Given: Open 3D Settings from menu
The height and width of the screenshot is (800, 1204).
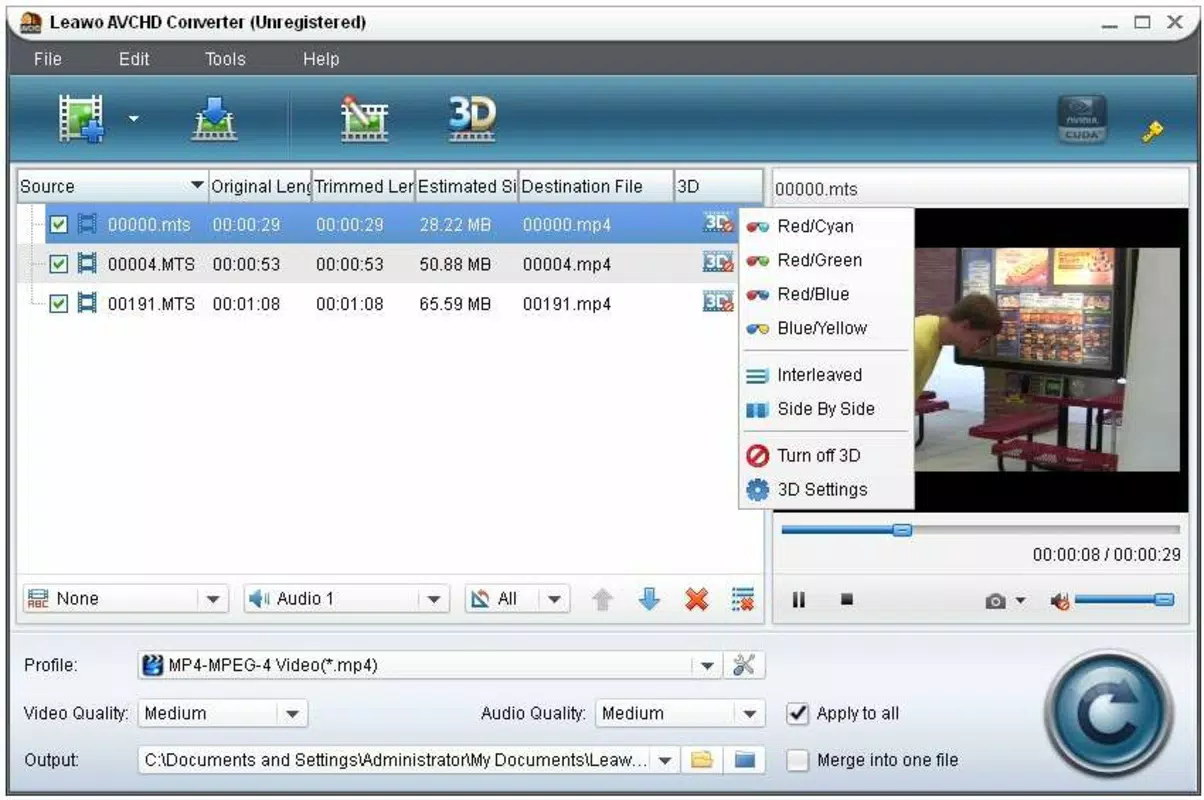Looking at the screenshot, I should (825, 490).
